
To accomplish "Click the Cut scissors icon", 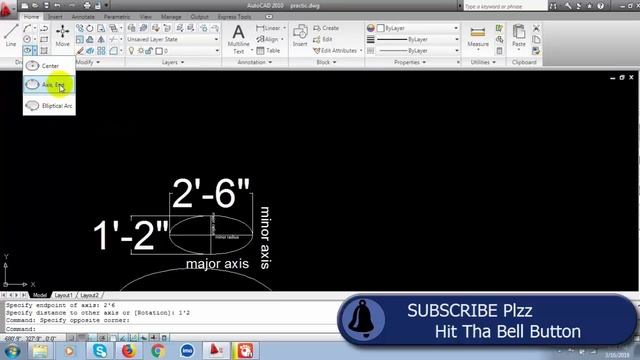I will pos(536,28).
